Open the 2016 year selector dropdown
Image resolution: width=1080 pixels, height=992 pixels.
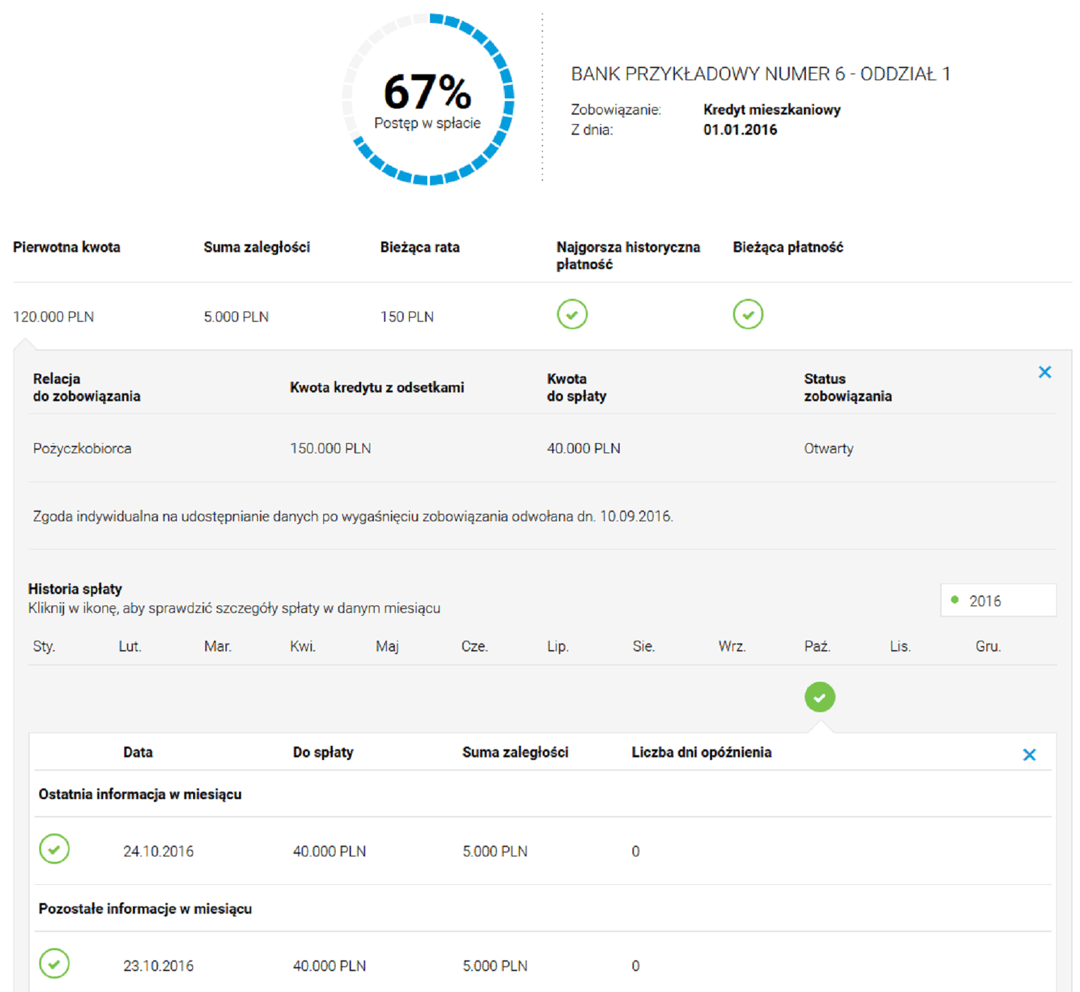tap(997, 601)
